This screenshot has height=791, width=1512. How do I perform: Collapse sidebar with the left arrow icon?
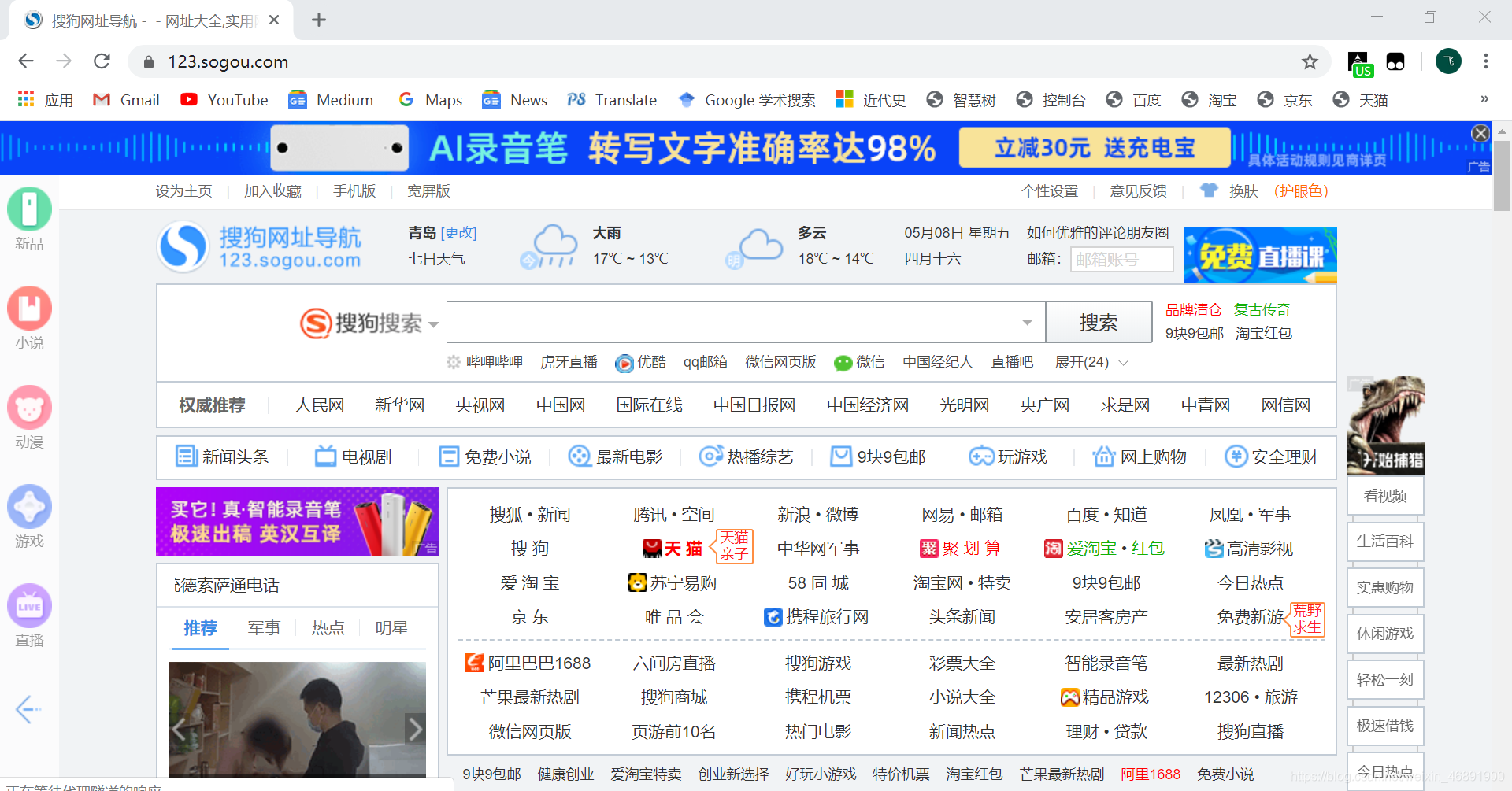(x=28, y=709)
